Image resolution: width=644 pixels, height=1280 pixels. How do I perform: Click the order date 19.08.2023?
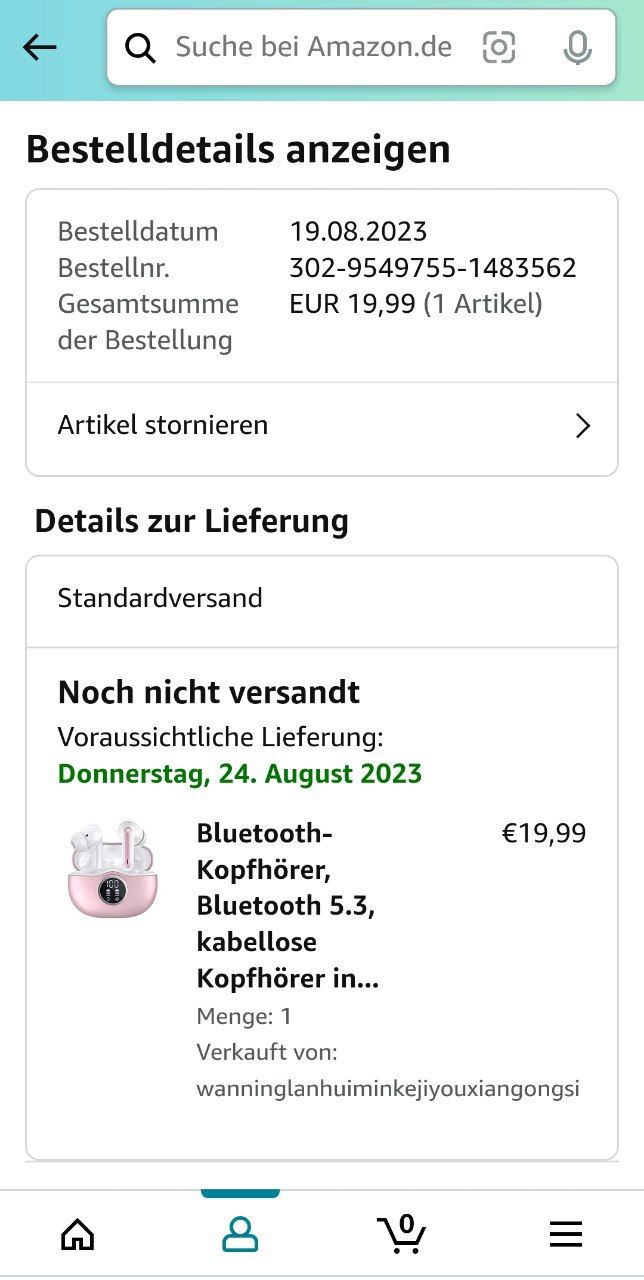click(358, 232)
